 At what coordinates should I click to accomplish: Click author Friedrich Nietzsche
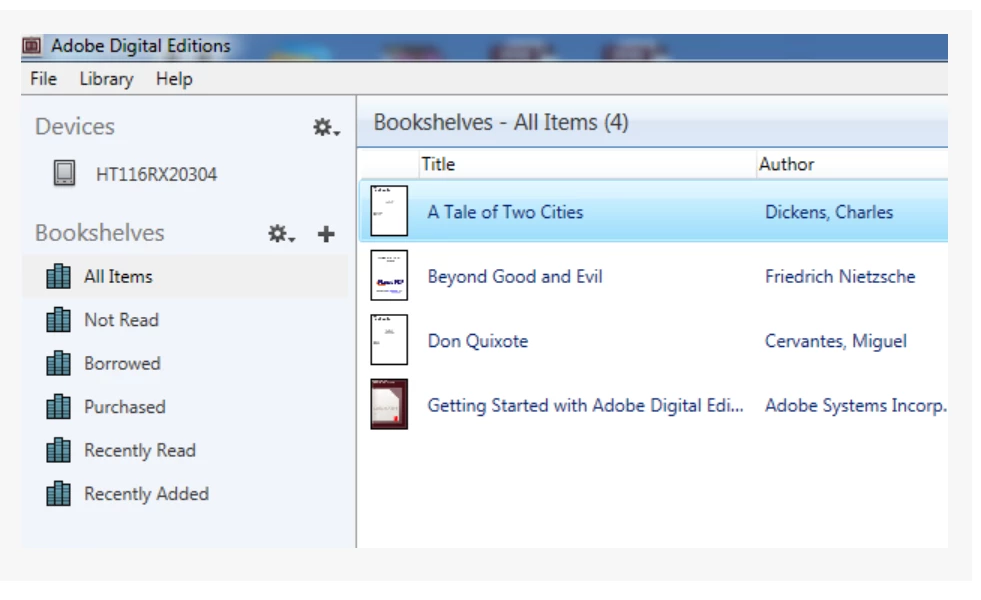coord(840,277)
